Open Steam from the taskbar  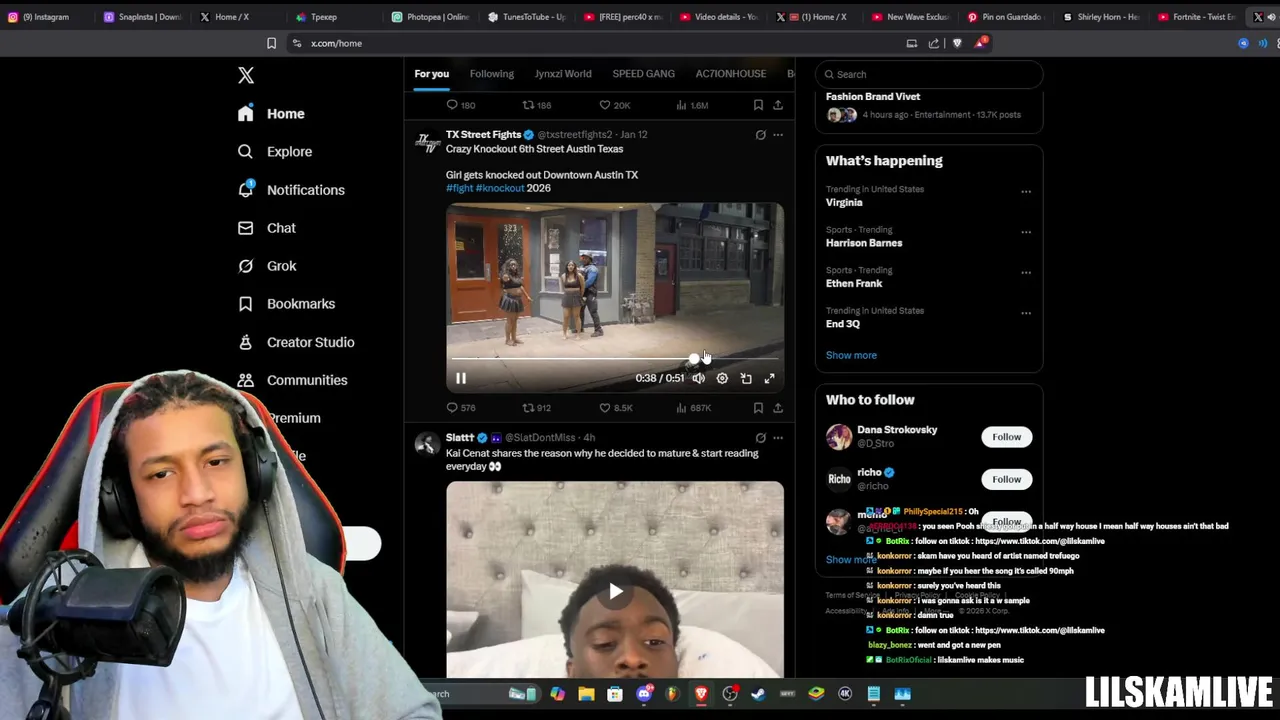point(758,694)
